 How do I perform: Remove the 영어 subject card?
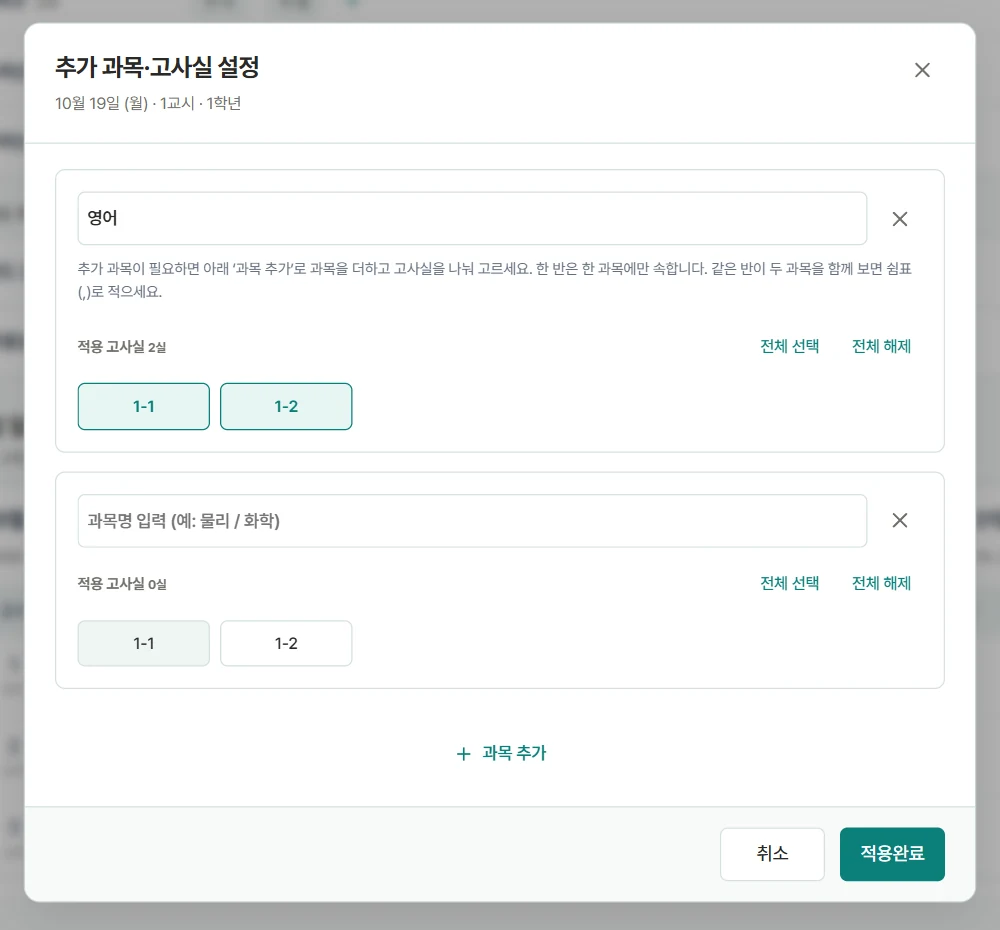click(x=900, y=219)
